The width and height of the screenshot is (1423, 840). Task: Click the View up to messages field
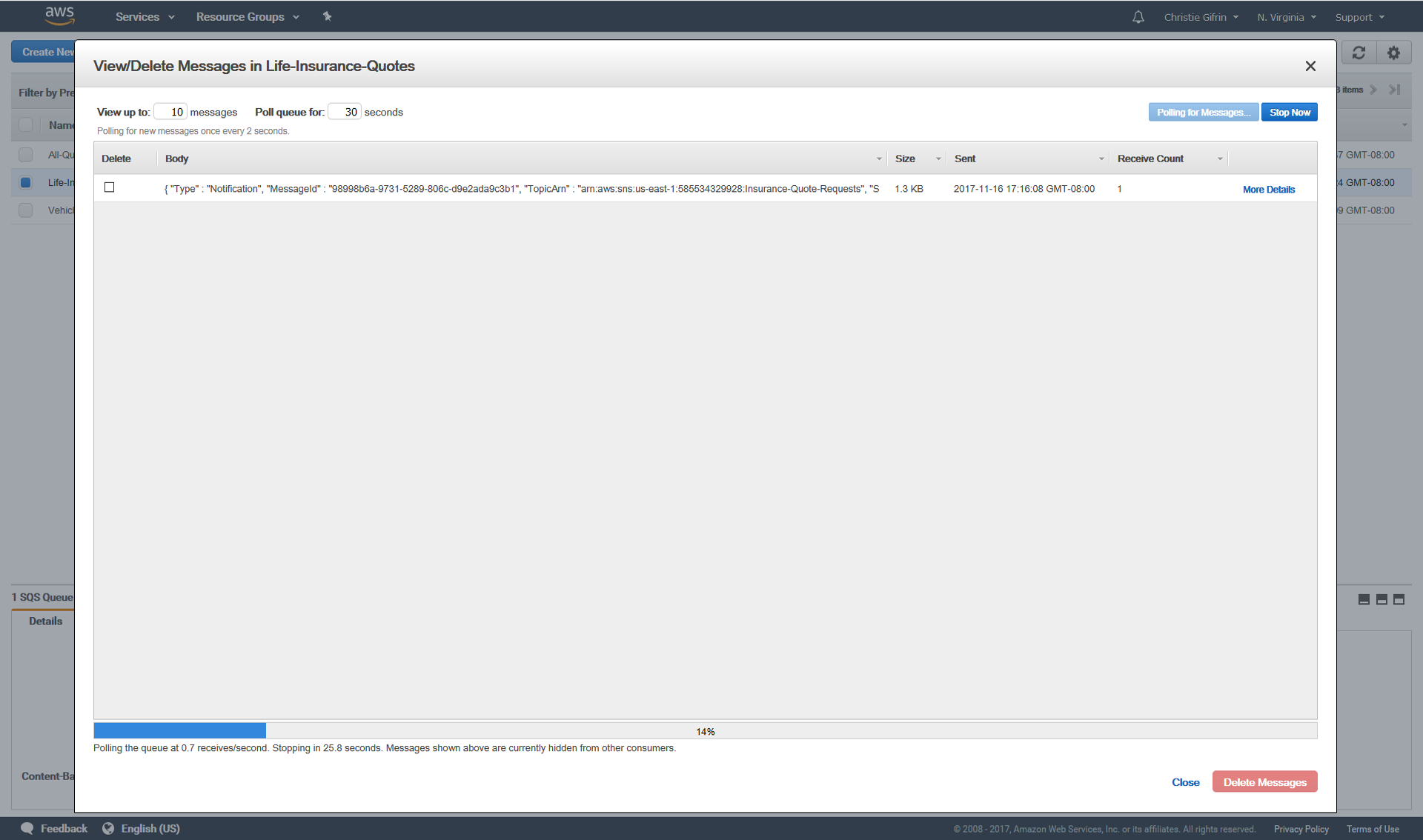[x=170, y=112]
